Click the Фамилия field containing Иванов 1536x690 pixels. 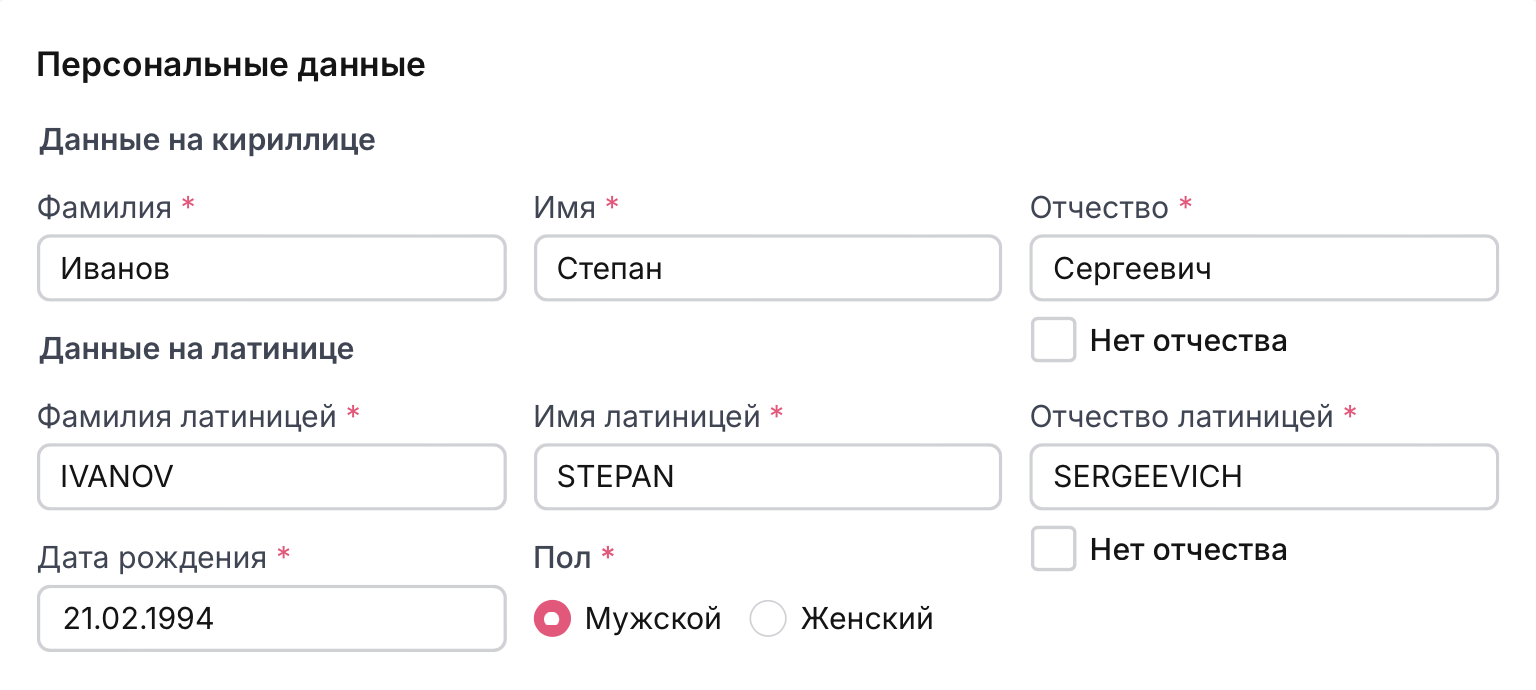pyautogui.click(x=271, y=268)
